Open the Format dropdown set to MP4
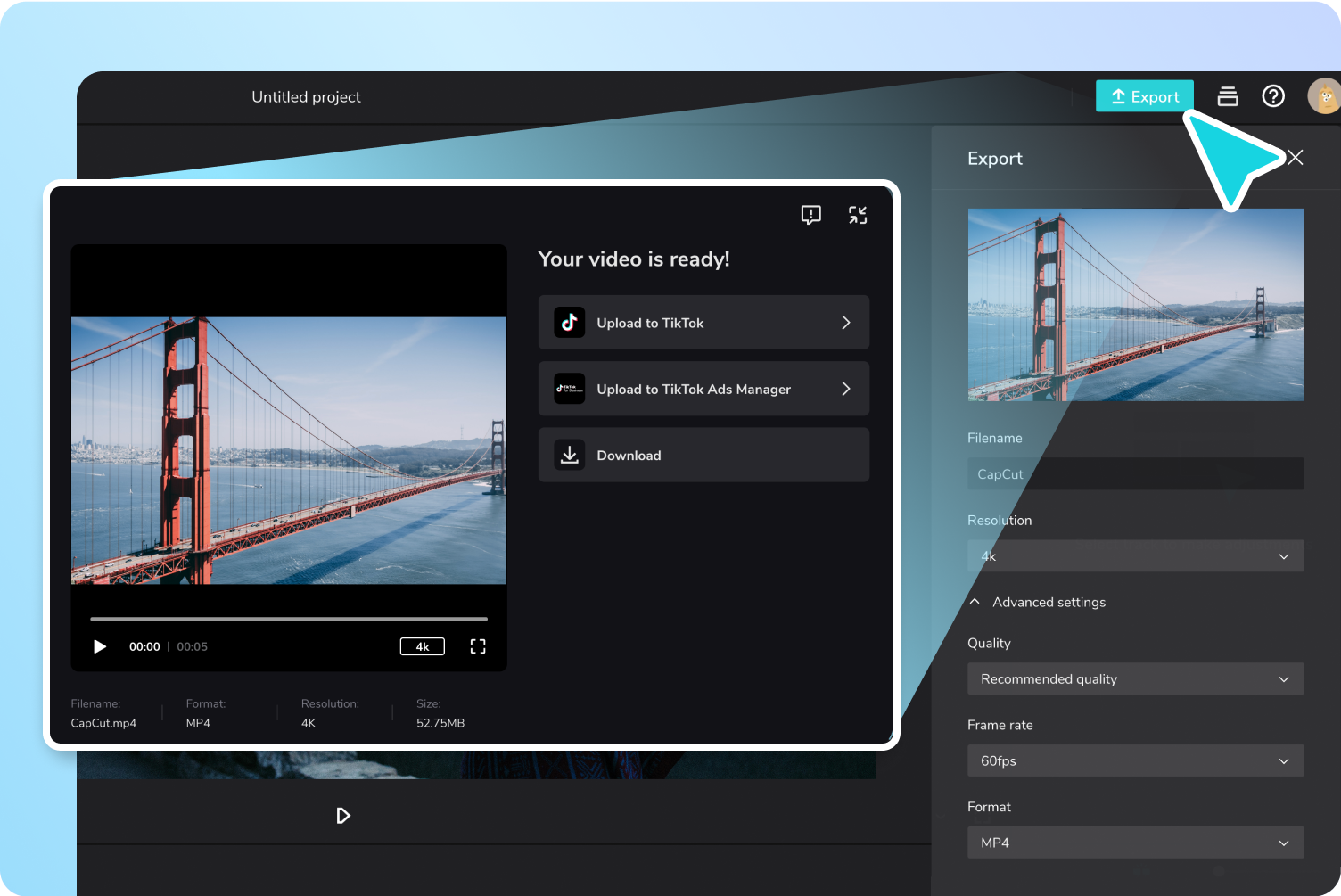 1134,843
